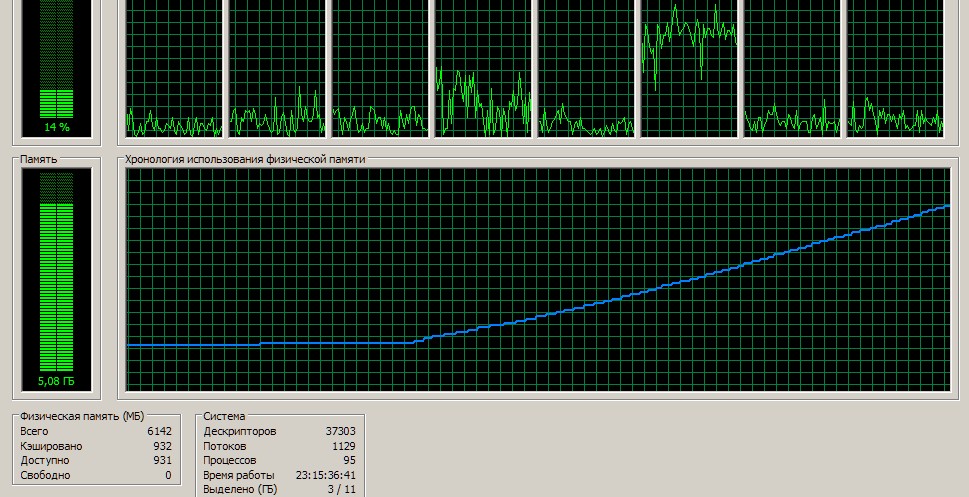The width and height of the screenshot is (969, 497).
Task: Click the fifth CPU core history graph
Action: click(x=586, y=68)
